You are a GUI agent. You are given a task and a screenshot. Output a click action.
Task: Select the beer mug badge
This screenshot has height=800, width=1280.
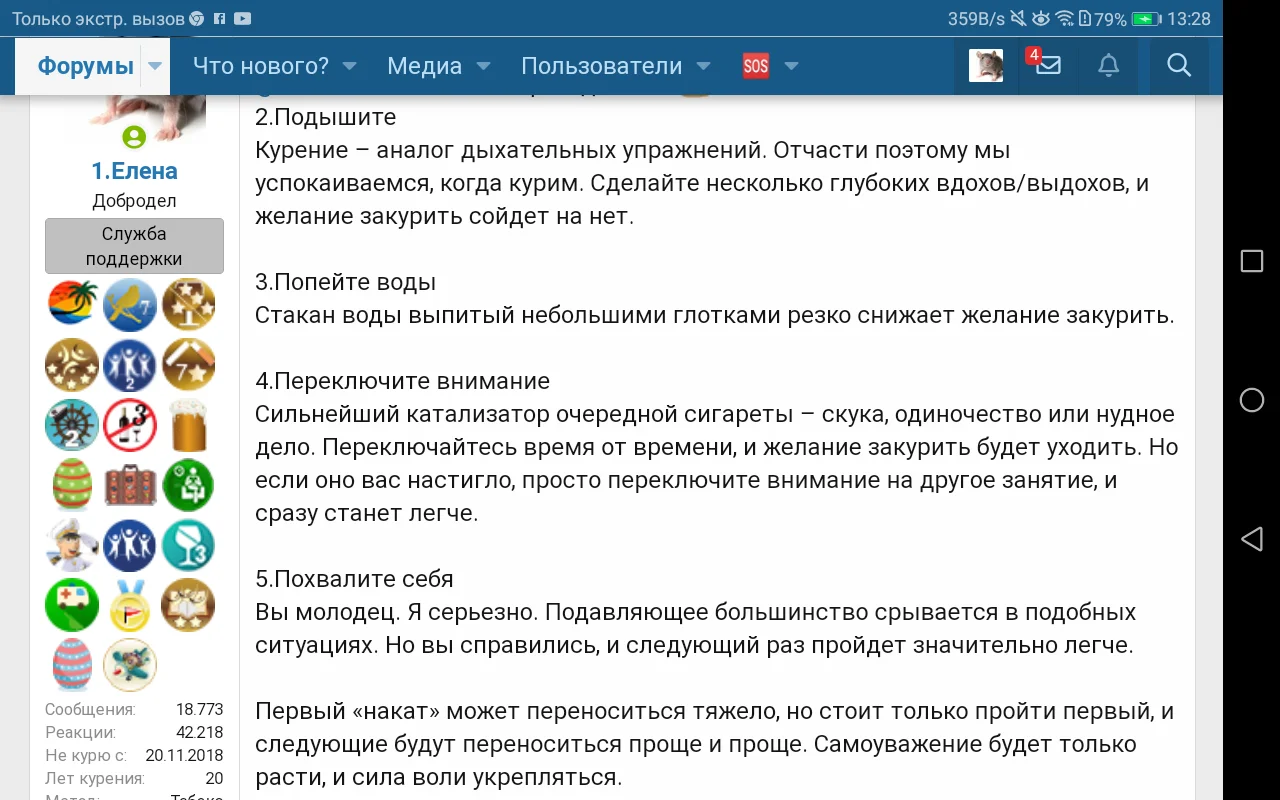coord(187,424)
